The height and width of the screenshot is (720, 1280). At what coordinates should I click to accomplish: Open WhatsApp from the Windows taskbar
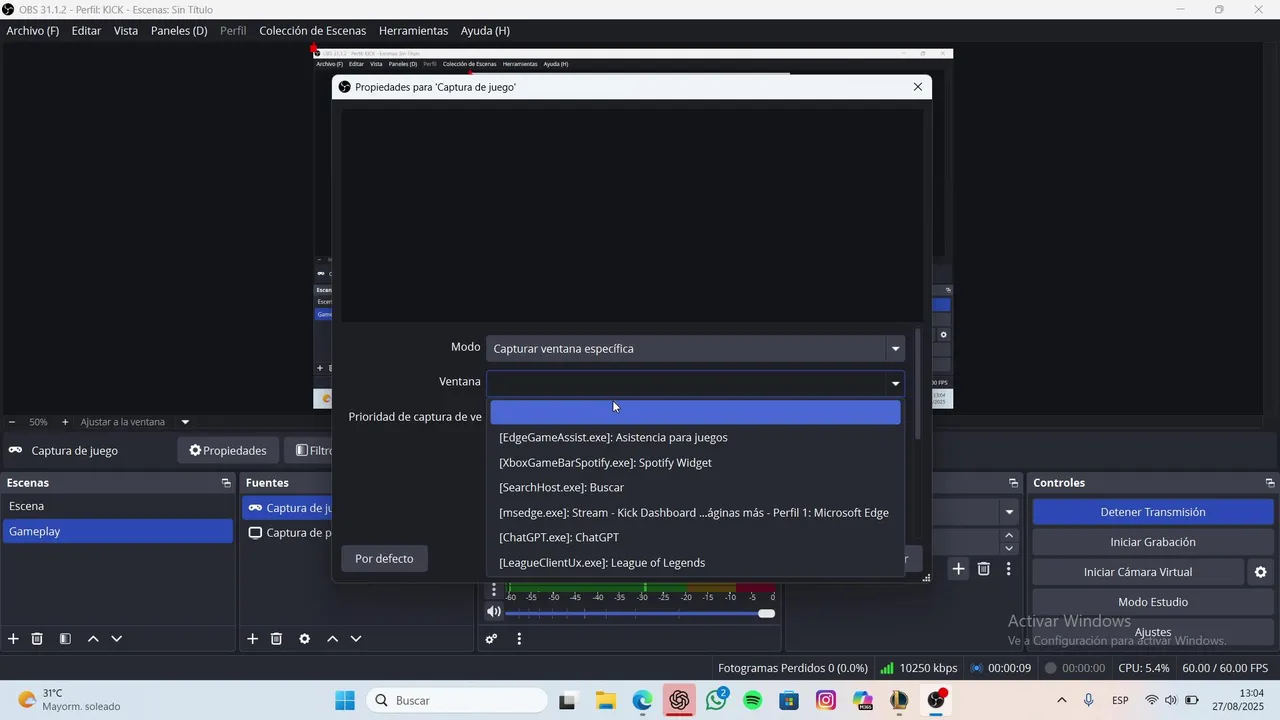point(716,700)
